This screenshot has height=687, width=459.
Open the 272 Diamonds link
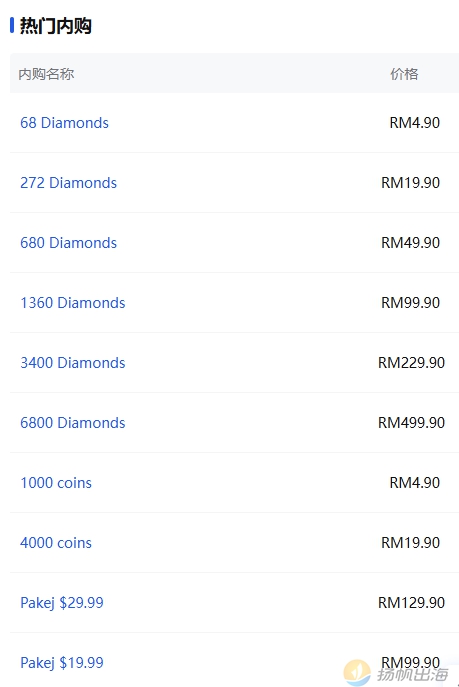pos(68,183)
